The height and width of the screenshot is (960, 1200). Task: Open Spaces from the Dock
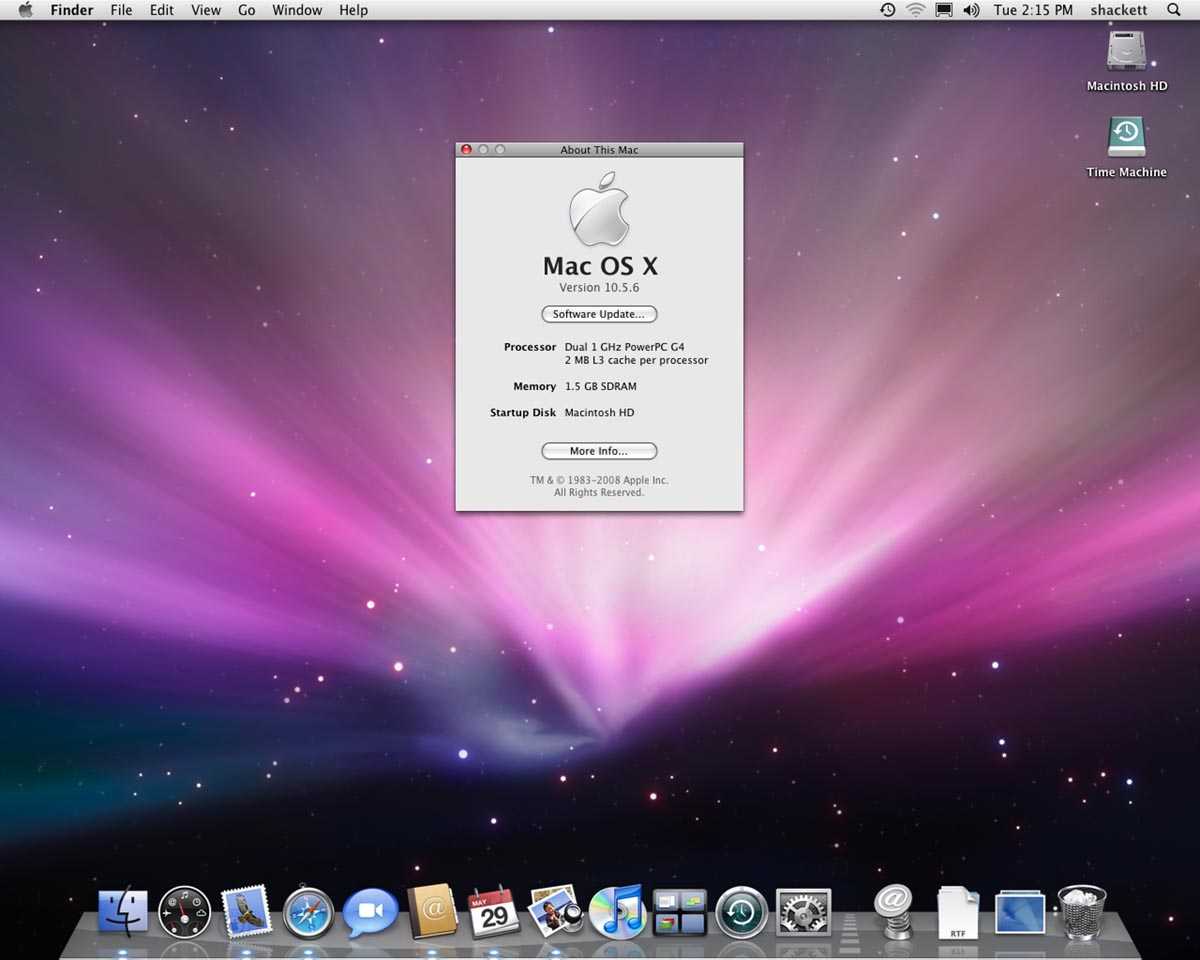680,912
